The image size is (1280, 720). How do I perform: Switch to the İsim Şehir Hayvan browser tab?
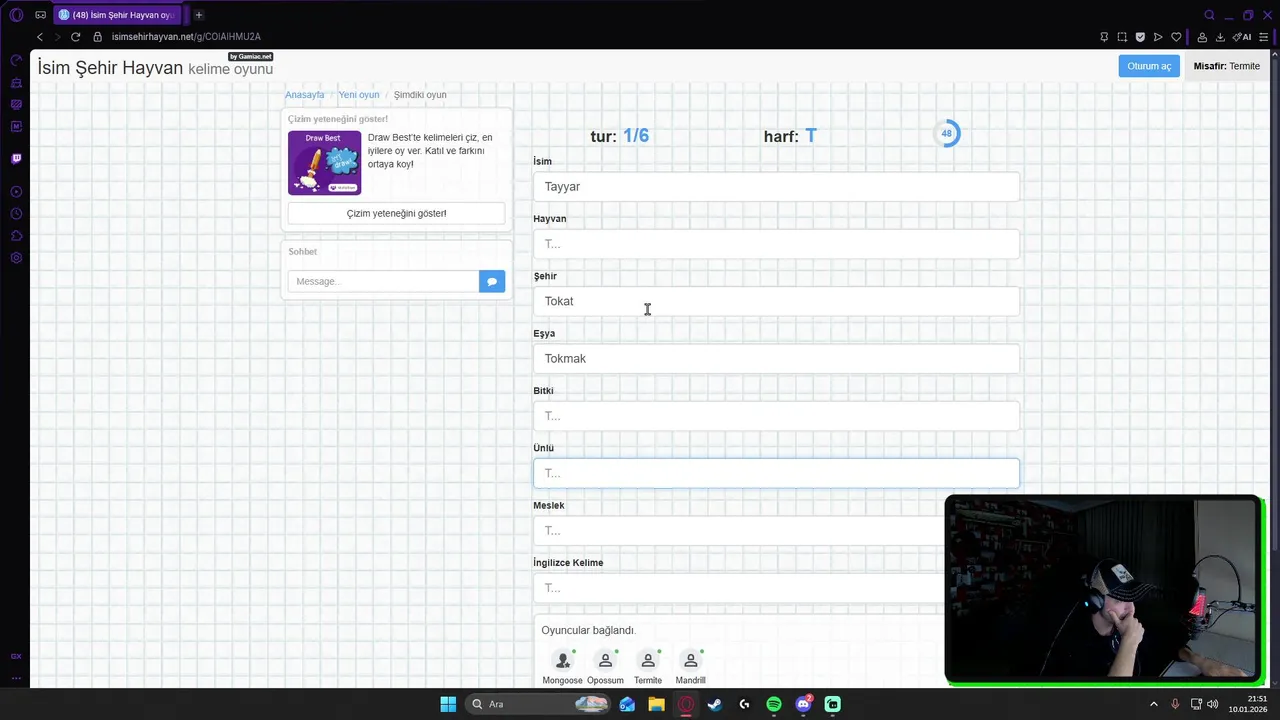point(118,15)
